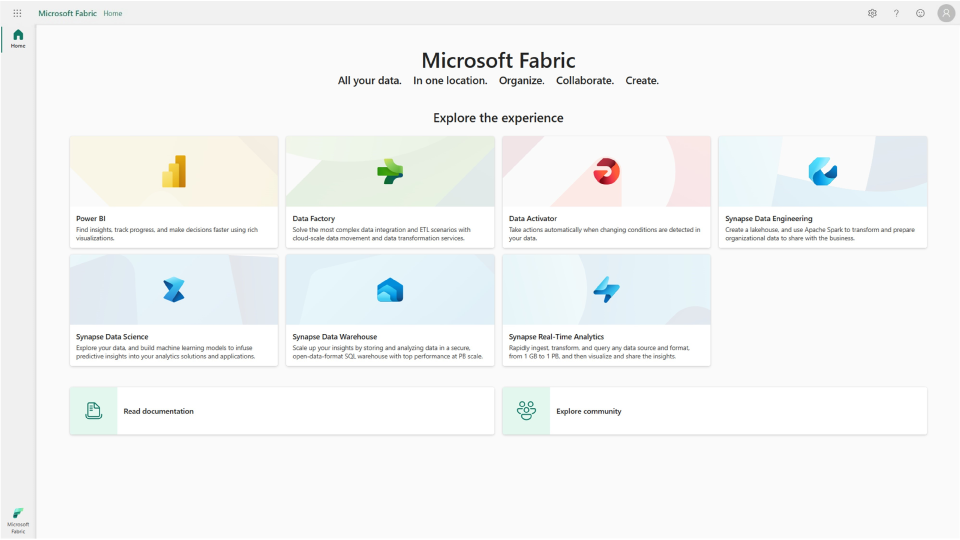Click the "All your data." tagline text

tap(370, 81)
